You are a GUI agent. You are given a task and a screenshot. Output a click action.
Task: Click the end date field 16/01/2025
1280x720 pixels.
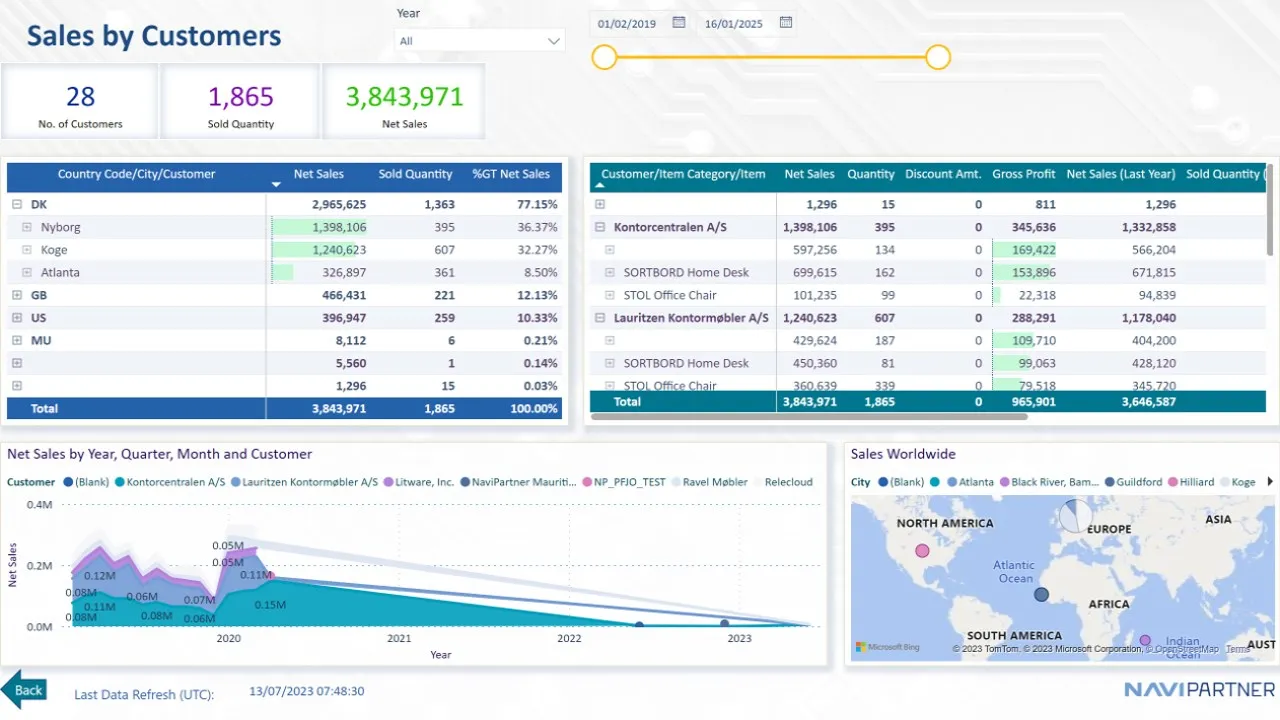(x=734, y=23)
